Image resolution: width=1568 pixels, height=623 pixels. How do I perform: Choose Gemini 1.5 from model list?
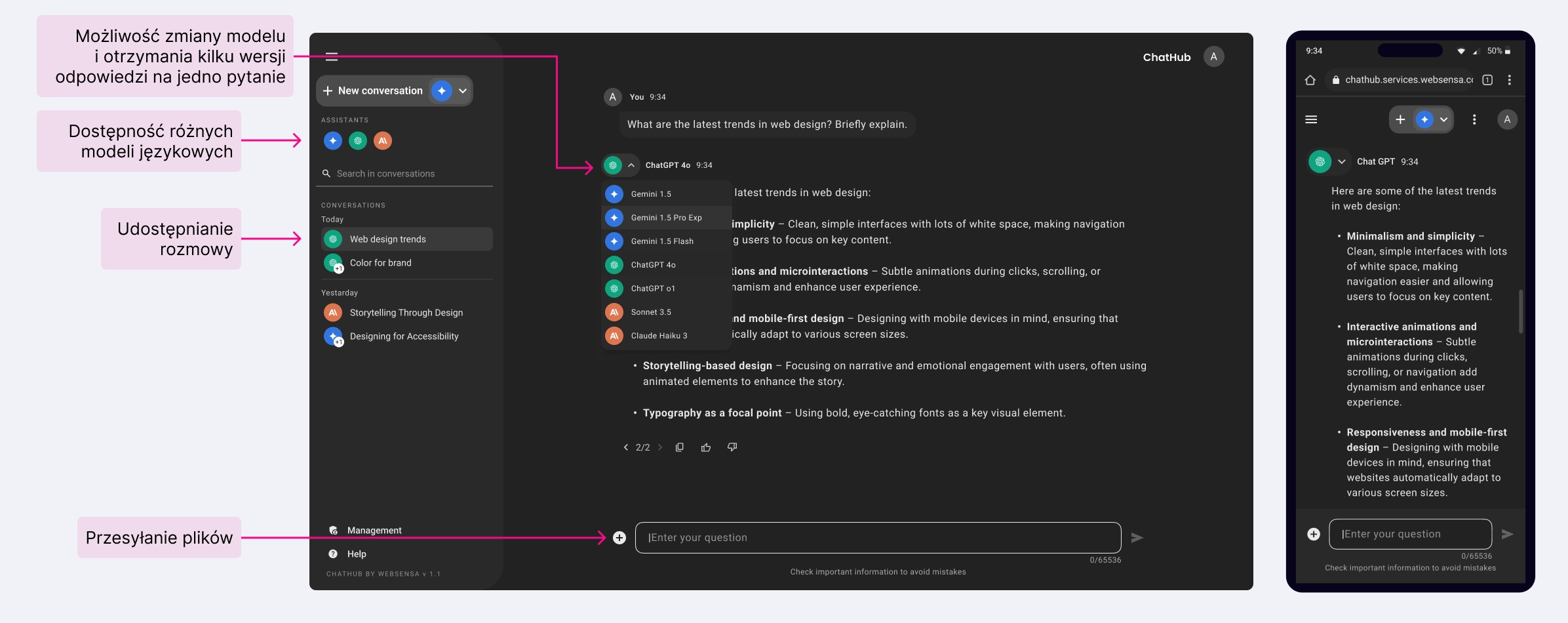[666, 194]
